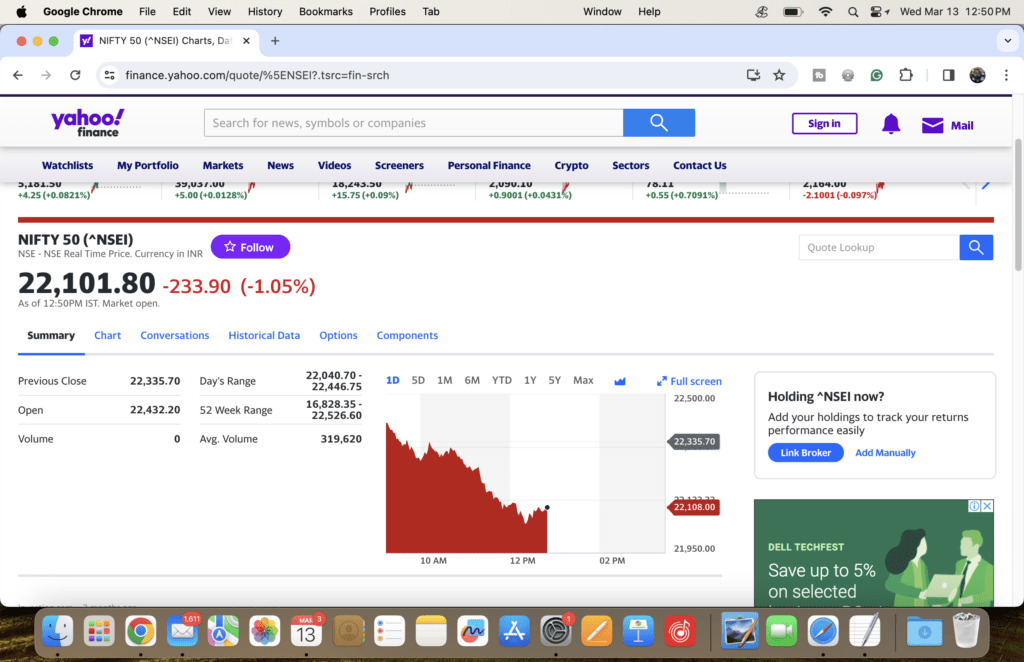This screenshot has width=1024, height=662.
Task: Open the Options tab
Action: [338, 335]
